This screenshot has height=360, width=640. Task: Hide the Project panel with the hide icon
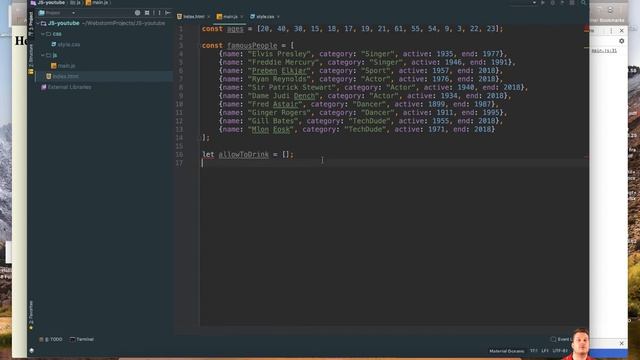(167, 13)
